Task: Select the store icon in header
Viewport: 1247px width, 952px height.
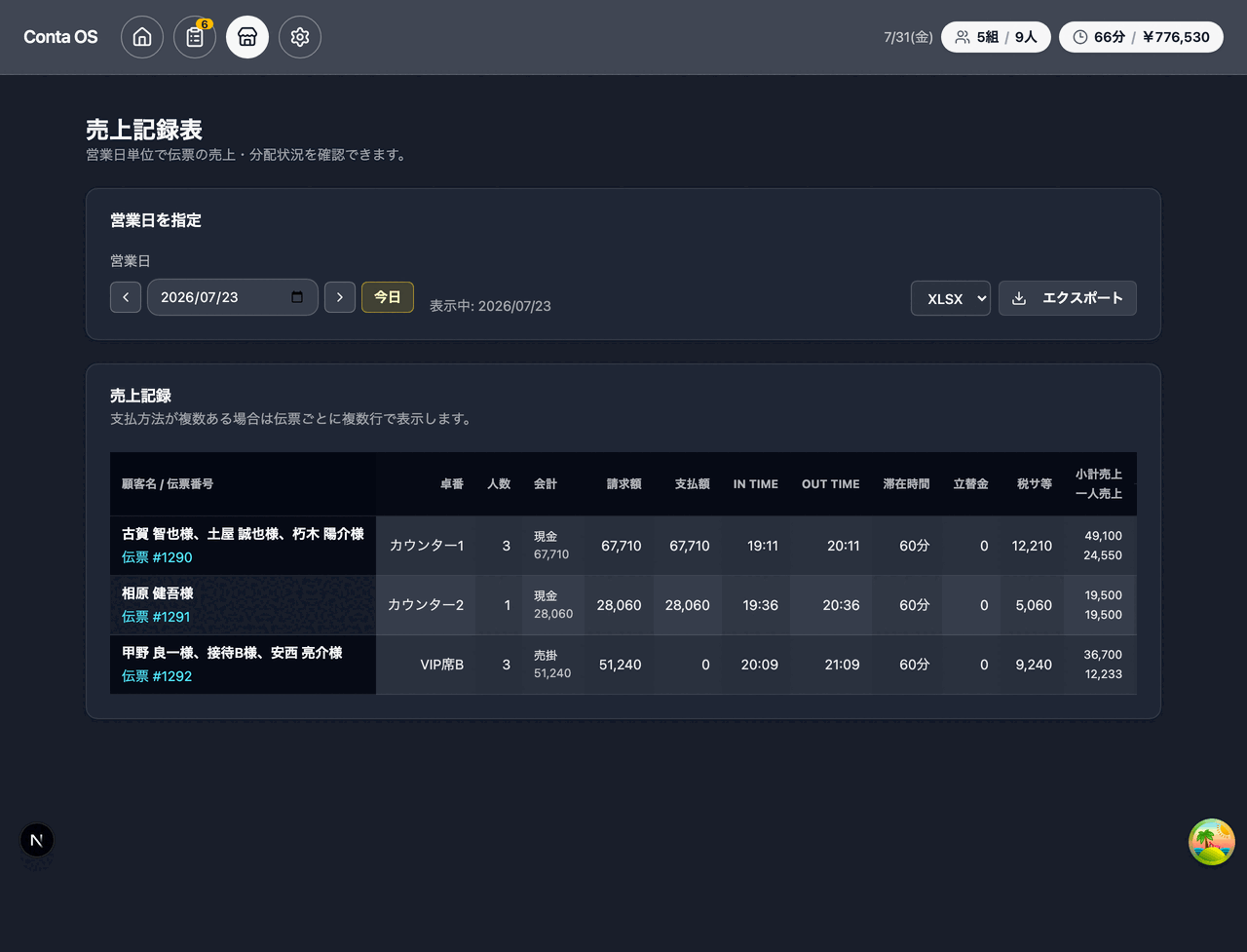Action: (x=247, y=37)
